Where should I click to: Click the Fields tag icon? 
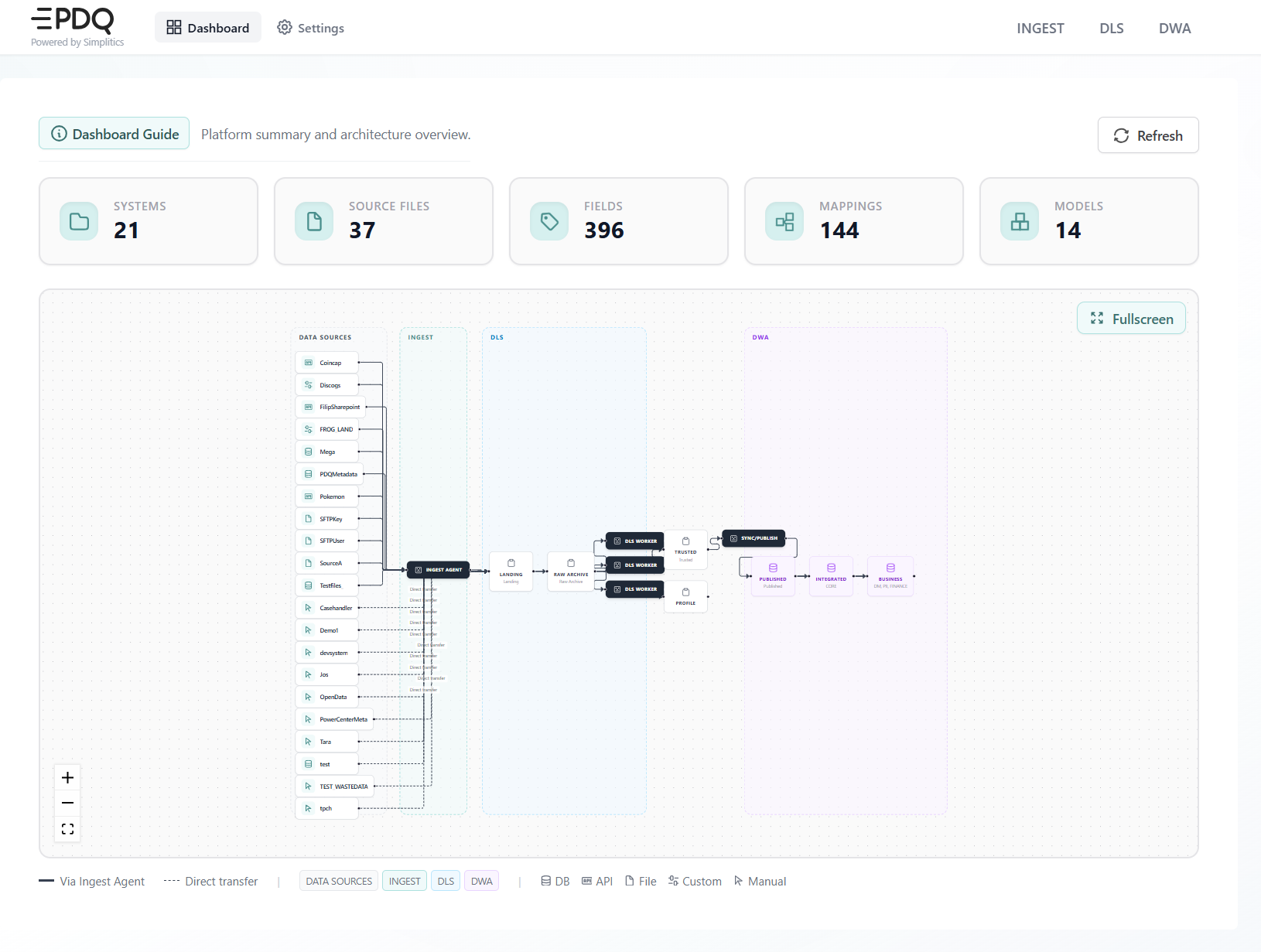click(549, 221)
